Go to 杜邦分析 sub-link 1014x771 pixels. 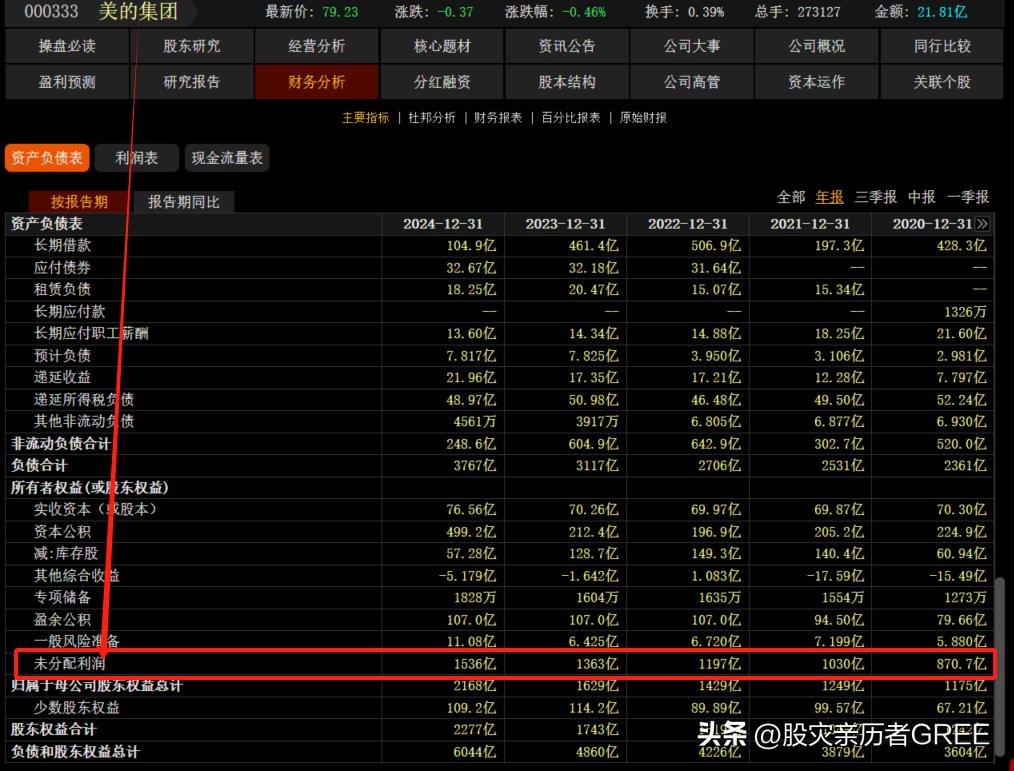pos(432,118)
